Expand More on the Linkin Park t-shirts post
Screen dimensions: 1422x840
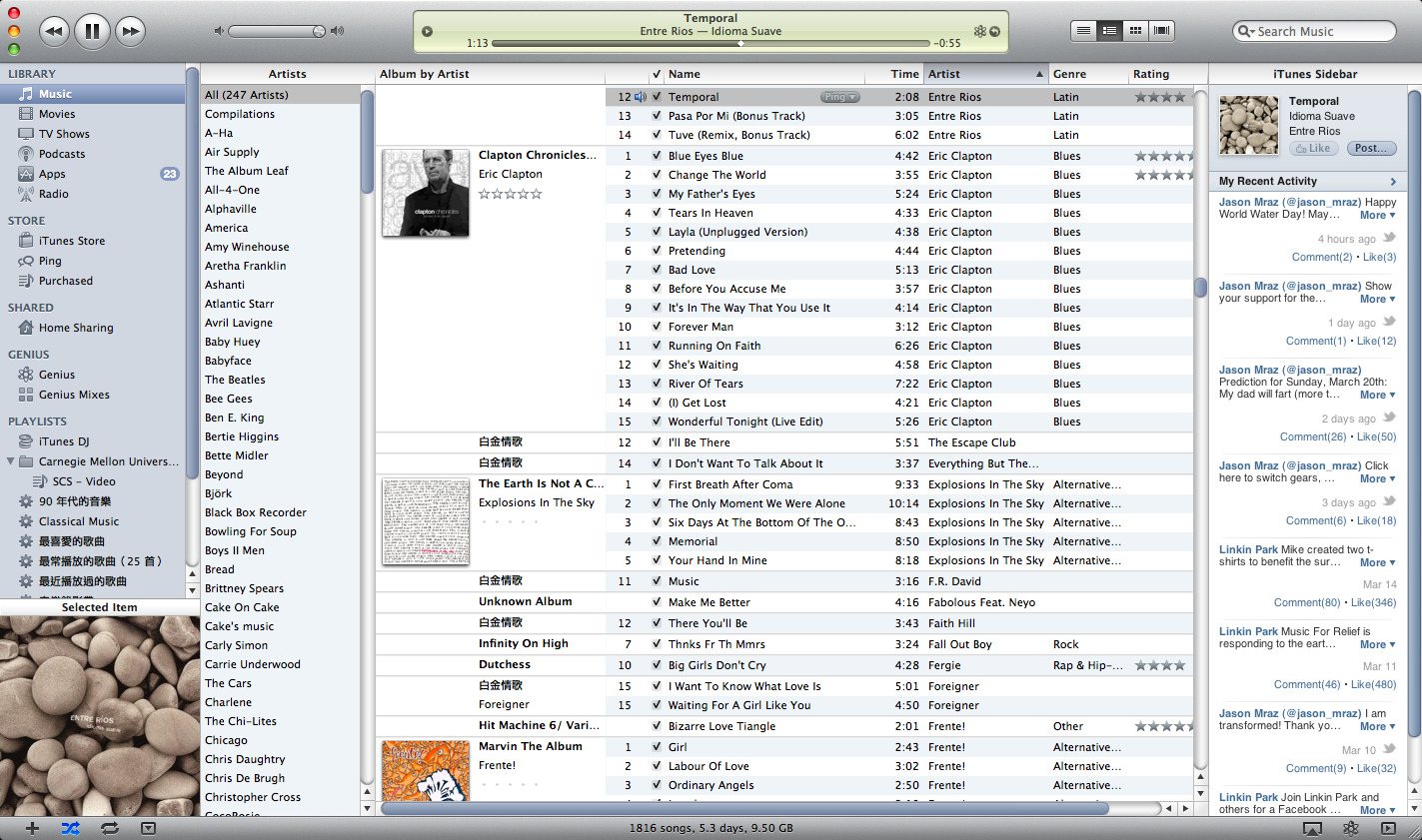point(1377,562)
